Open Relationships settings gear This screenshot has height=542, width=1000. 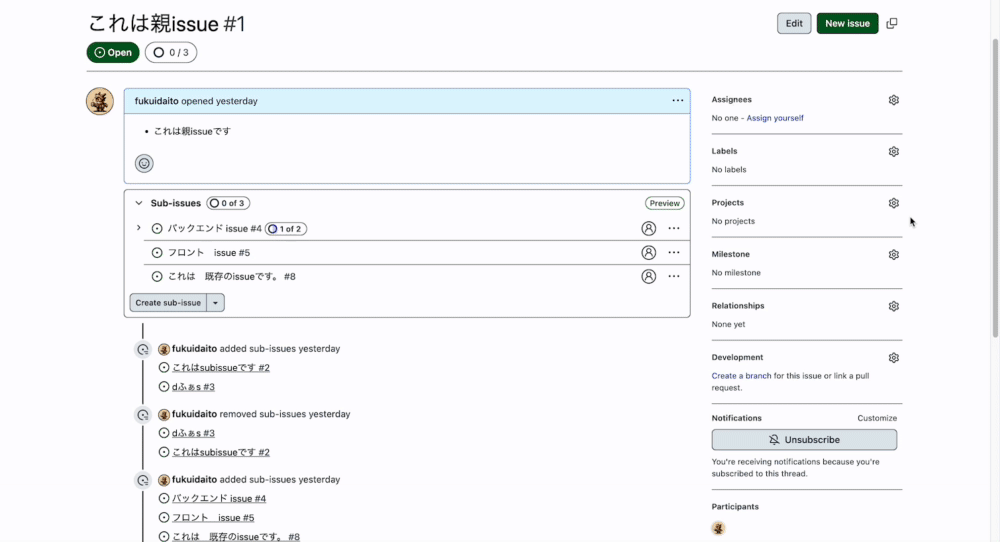click(x=893, y=306)
